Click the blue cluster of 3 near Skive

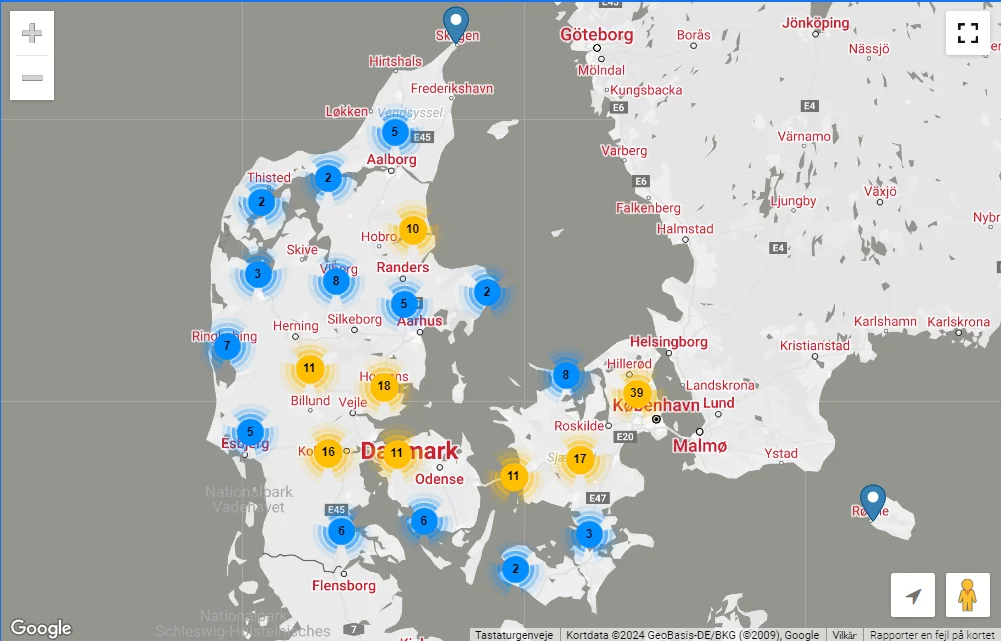coord(258,273)
